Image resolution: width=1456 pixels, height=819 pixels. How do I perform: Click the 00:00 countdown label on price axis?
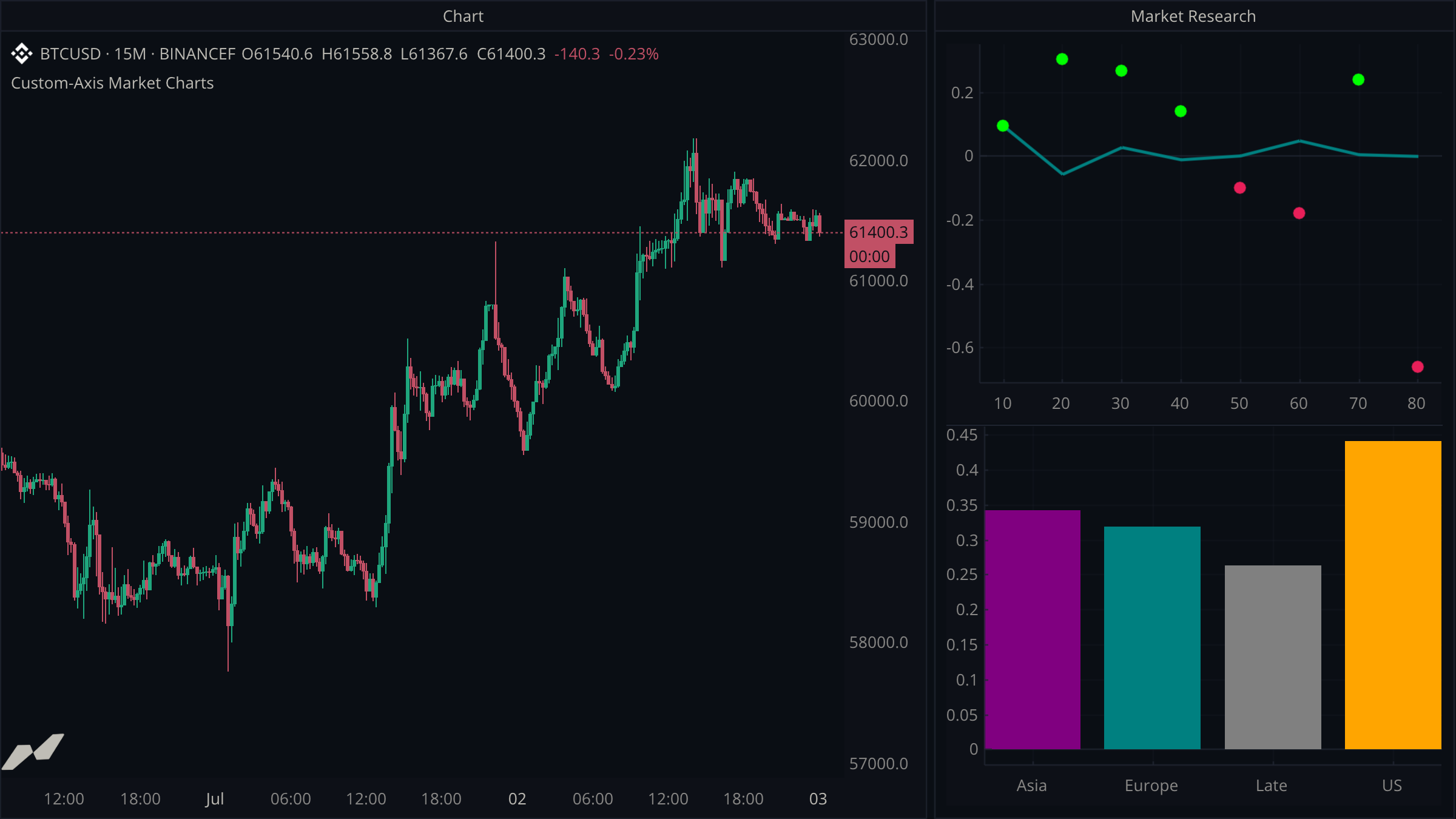coord(869,257)
